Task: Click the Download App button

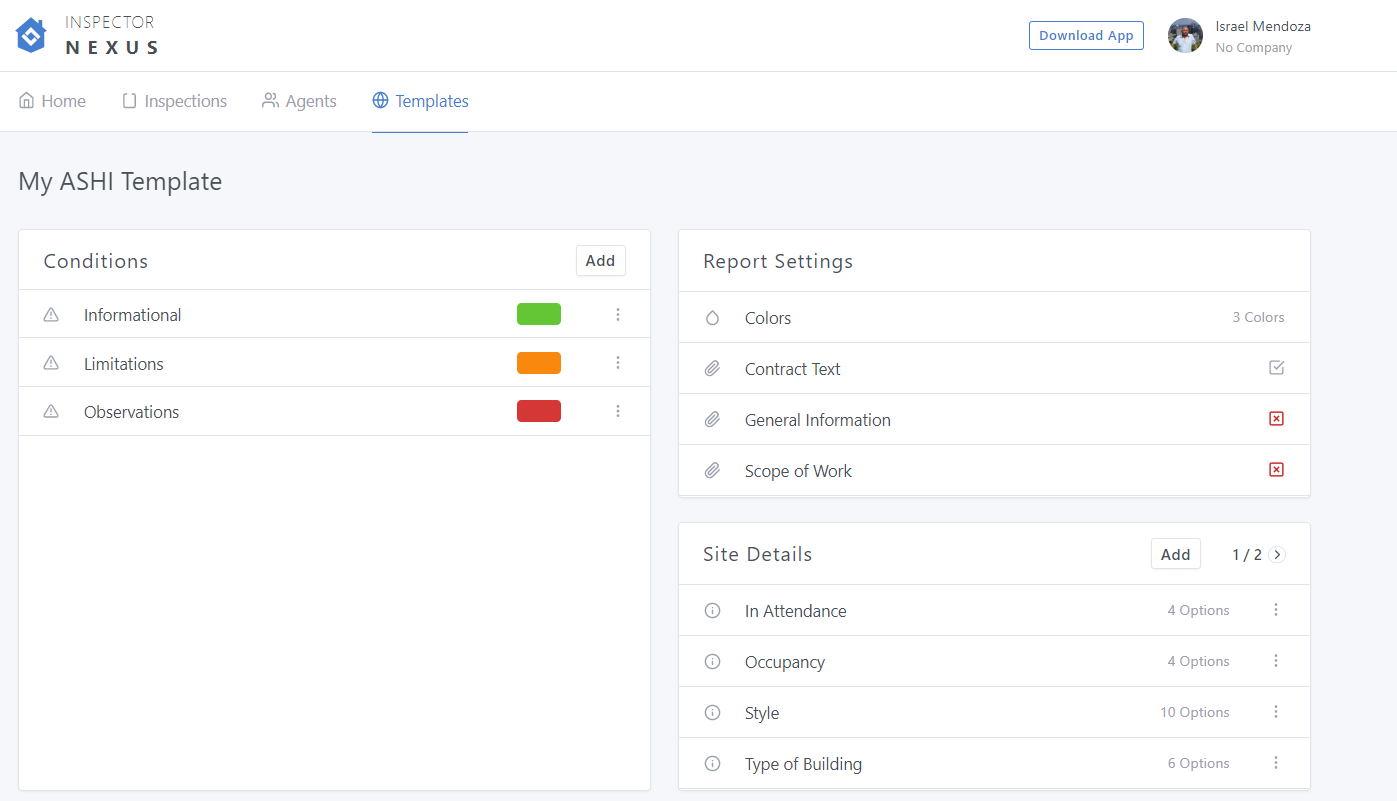Action: [1086, 35]
